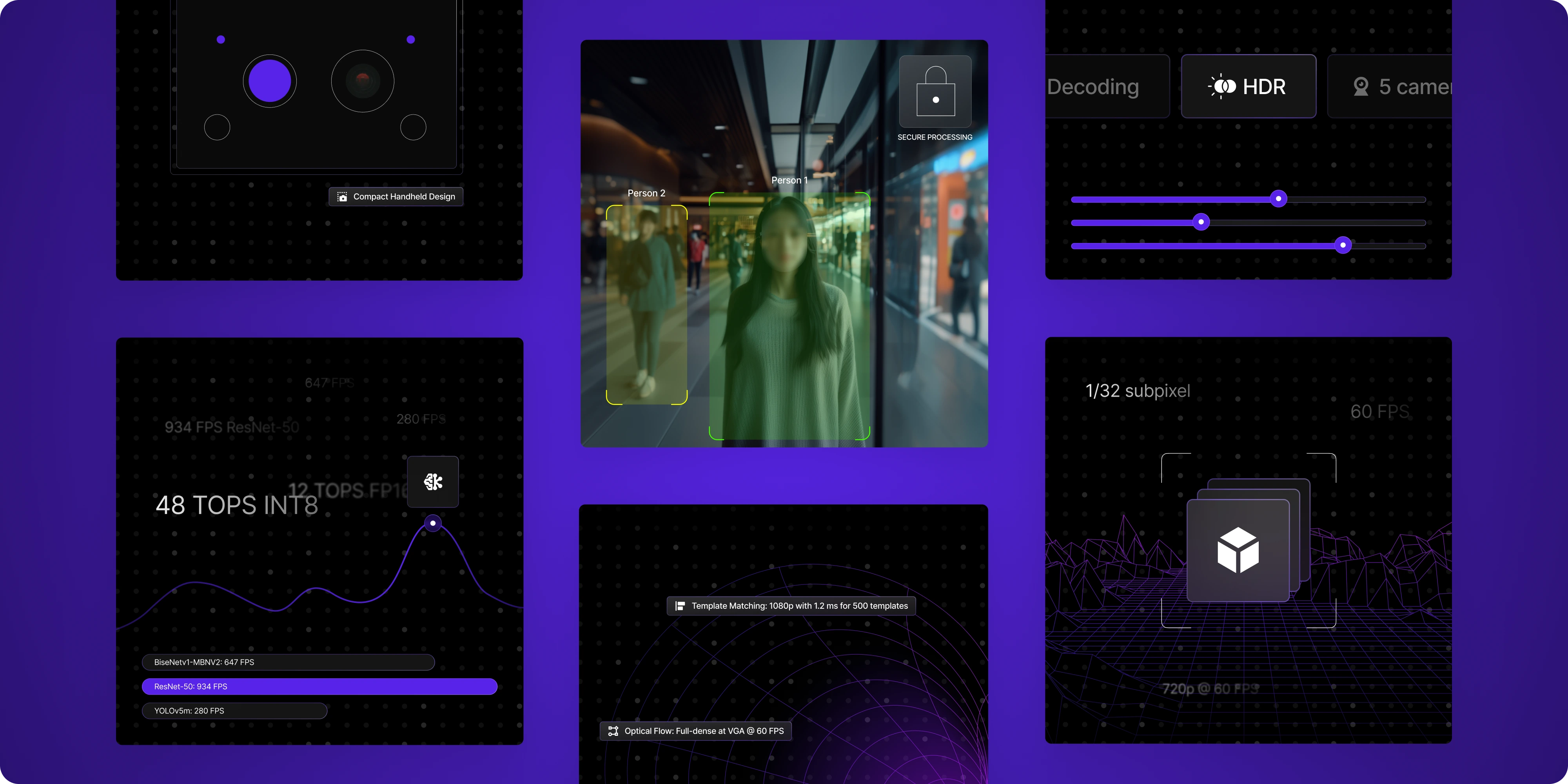Select the highlighted ResNet-50: 934 FPS bar
Image resolution: width=1568 pixels, height=784 pixels.
[319, 687]
